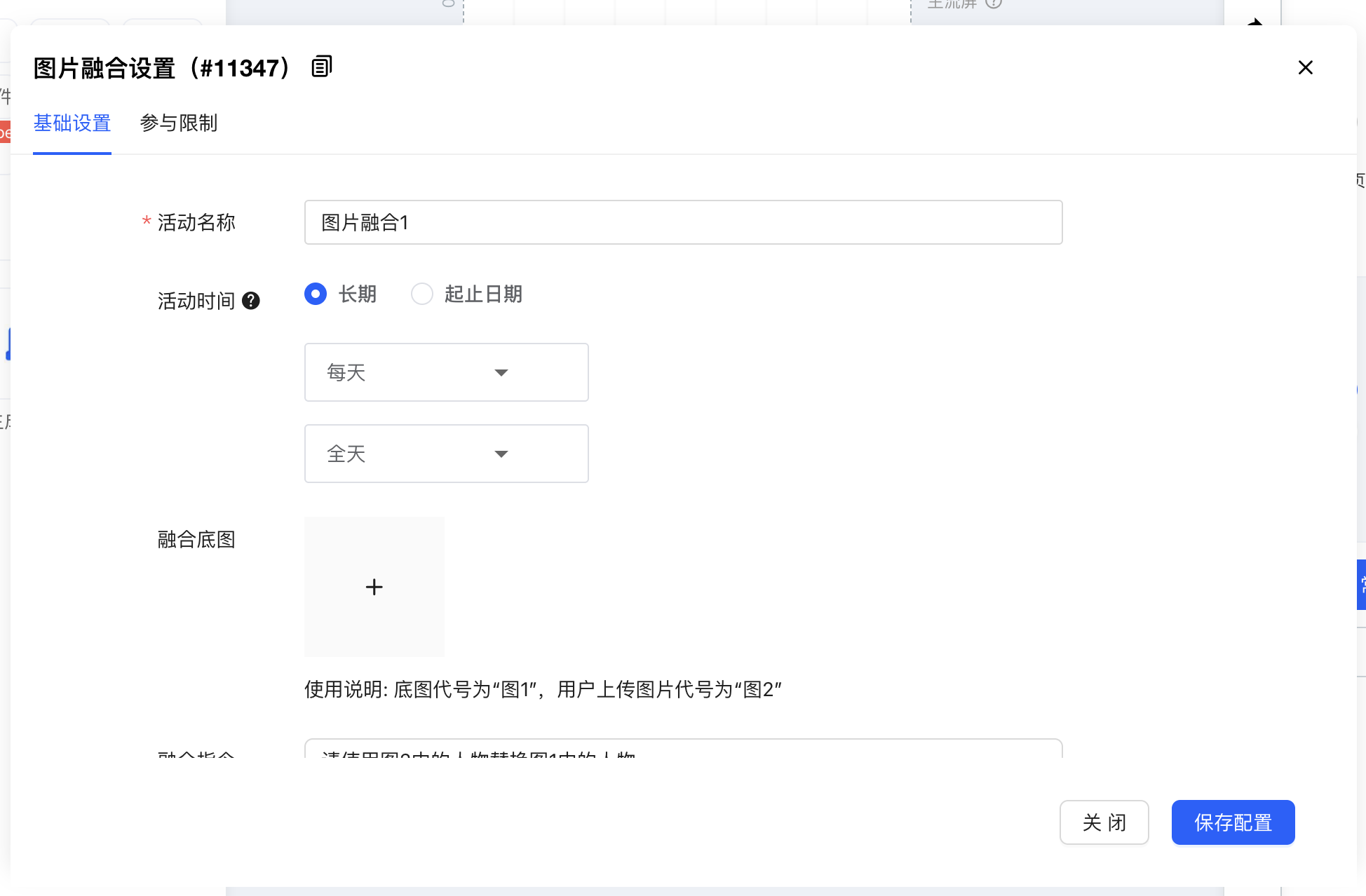This screenshot has width=1366, height=896.
Task: Click the dimmed backdrop below the dialog
Action: click(701, 891)
